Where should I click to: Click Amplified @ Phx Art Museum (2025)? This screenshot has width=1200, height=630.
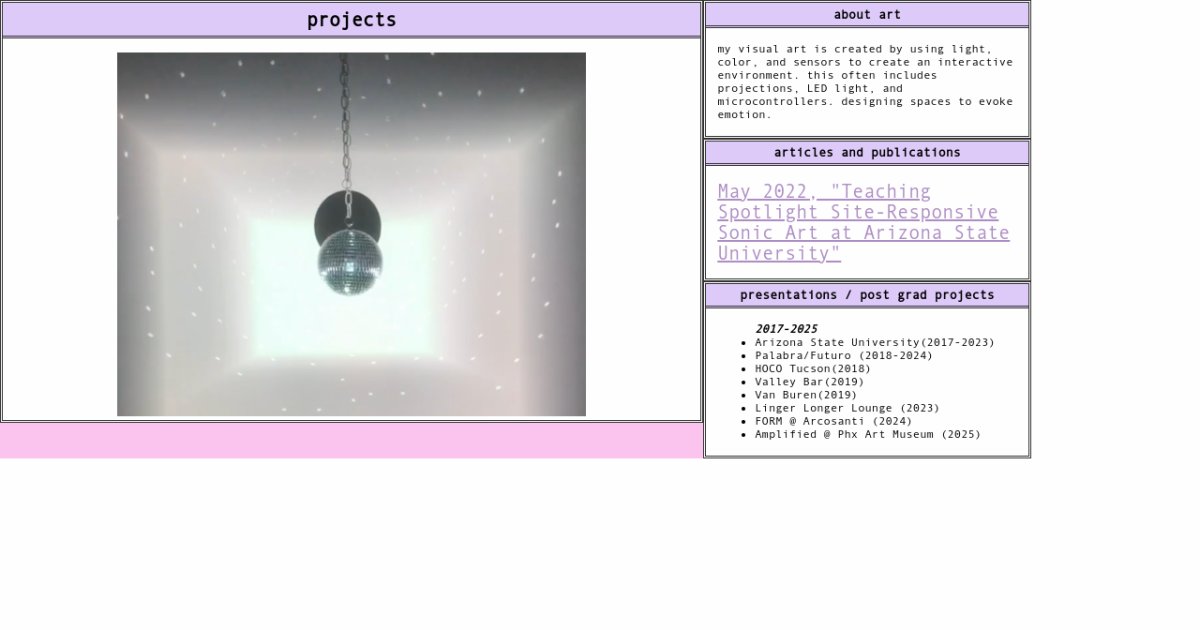(867, 434)
